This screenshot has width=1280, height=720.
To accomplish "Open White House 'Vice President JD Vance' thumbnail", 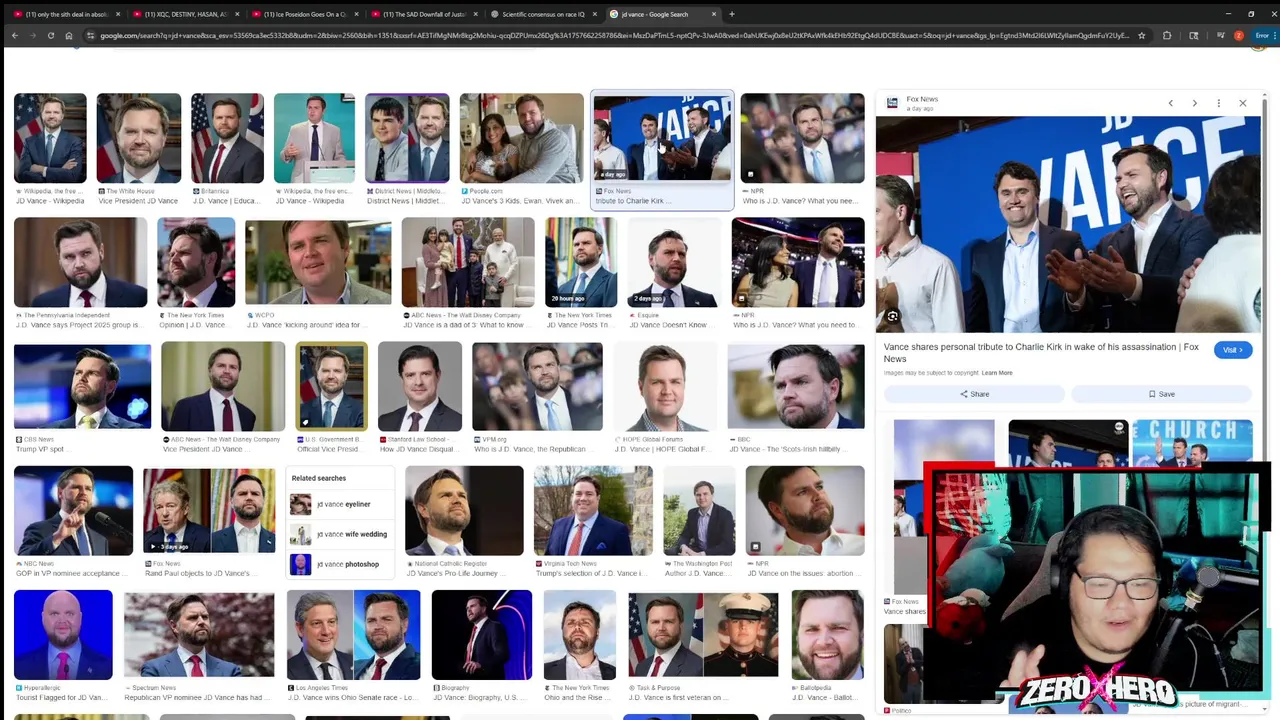I will click(138, 138).
